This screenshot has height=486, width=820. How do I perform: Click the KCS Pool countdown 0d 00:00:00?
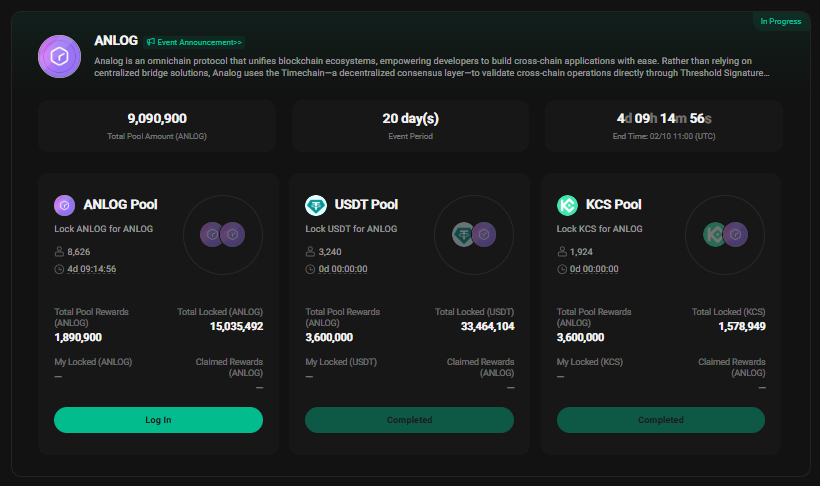[594, 269]
